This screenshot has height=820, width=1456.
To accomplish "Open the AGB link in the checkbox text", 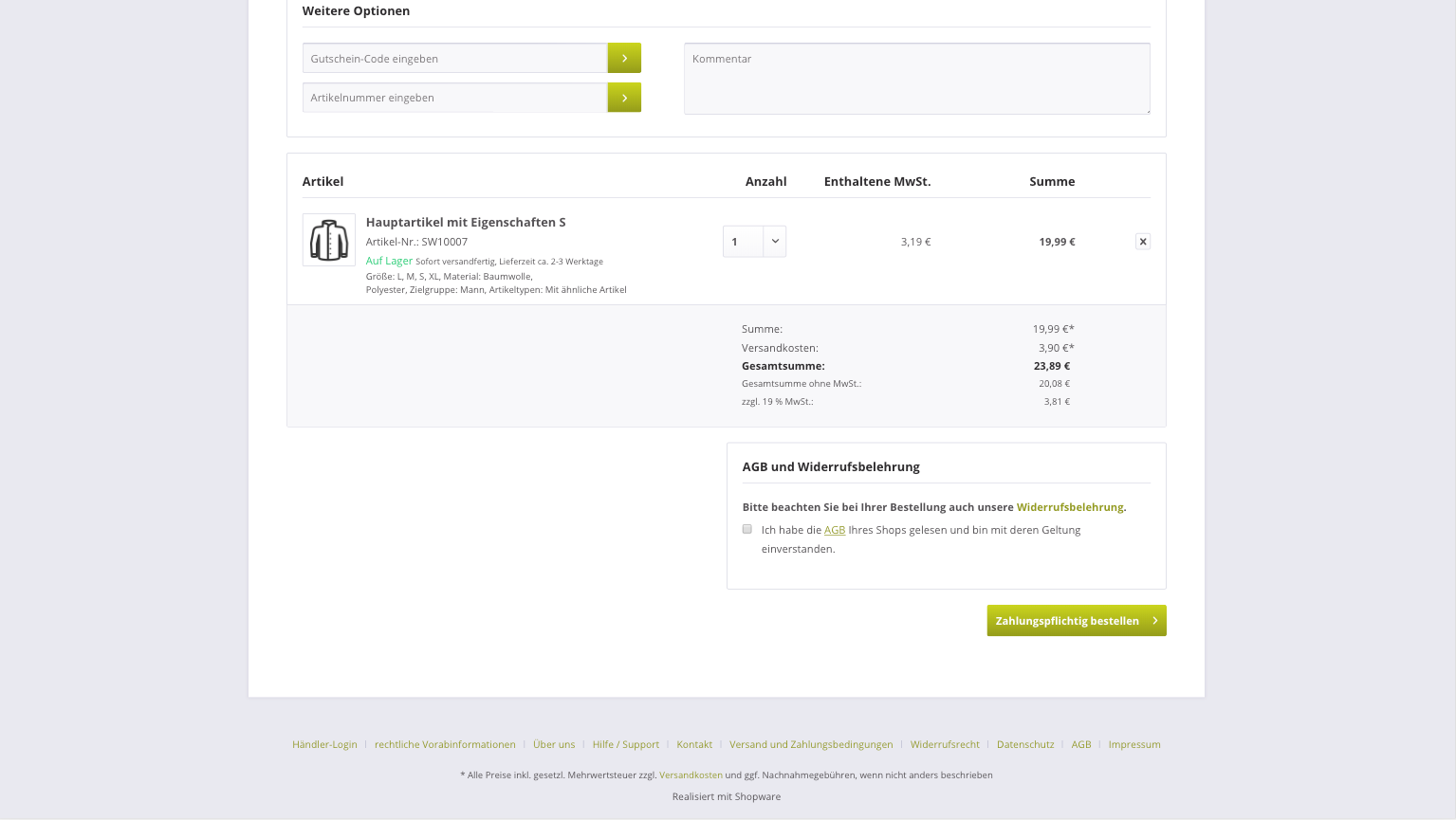I will click(835, 530).
